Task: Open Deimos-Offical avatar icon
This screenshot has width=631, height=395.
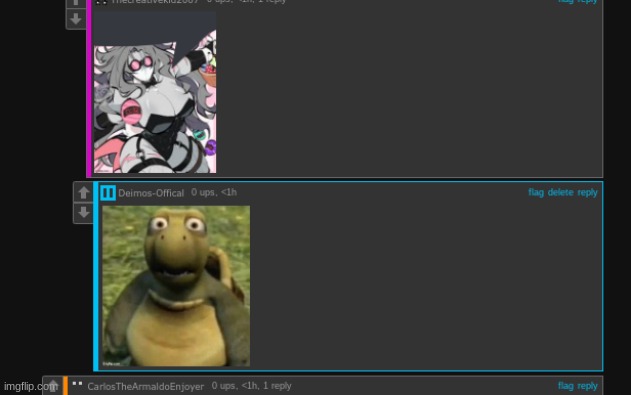Action: pyautogui.click(x=108, y=193)
